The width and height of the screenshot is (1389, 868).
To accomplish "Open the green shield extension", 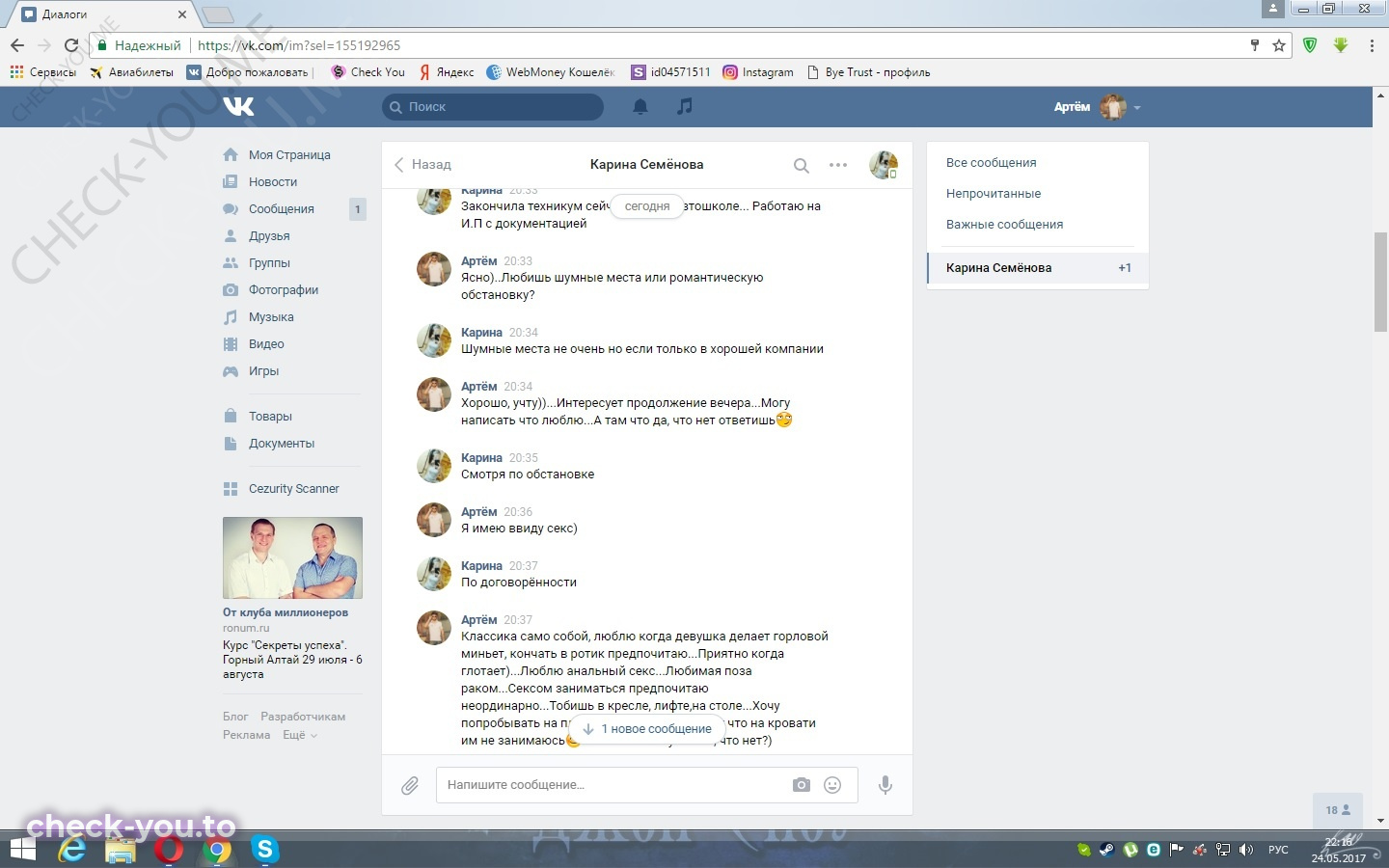I will pyautogui.click(x=1310, y=45).
